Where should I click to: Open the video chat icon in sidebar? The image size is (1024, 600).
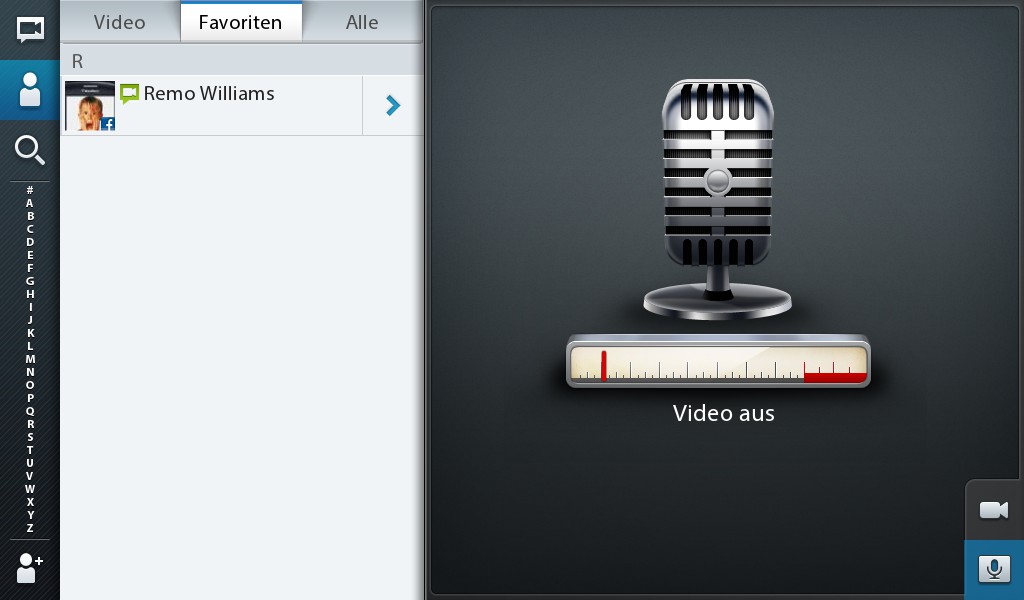(x=30, y=29)
